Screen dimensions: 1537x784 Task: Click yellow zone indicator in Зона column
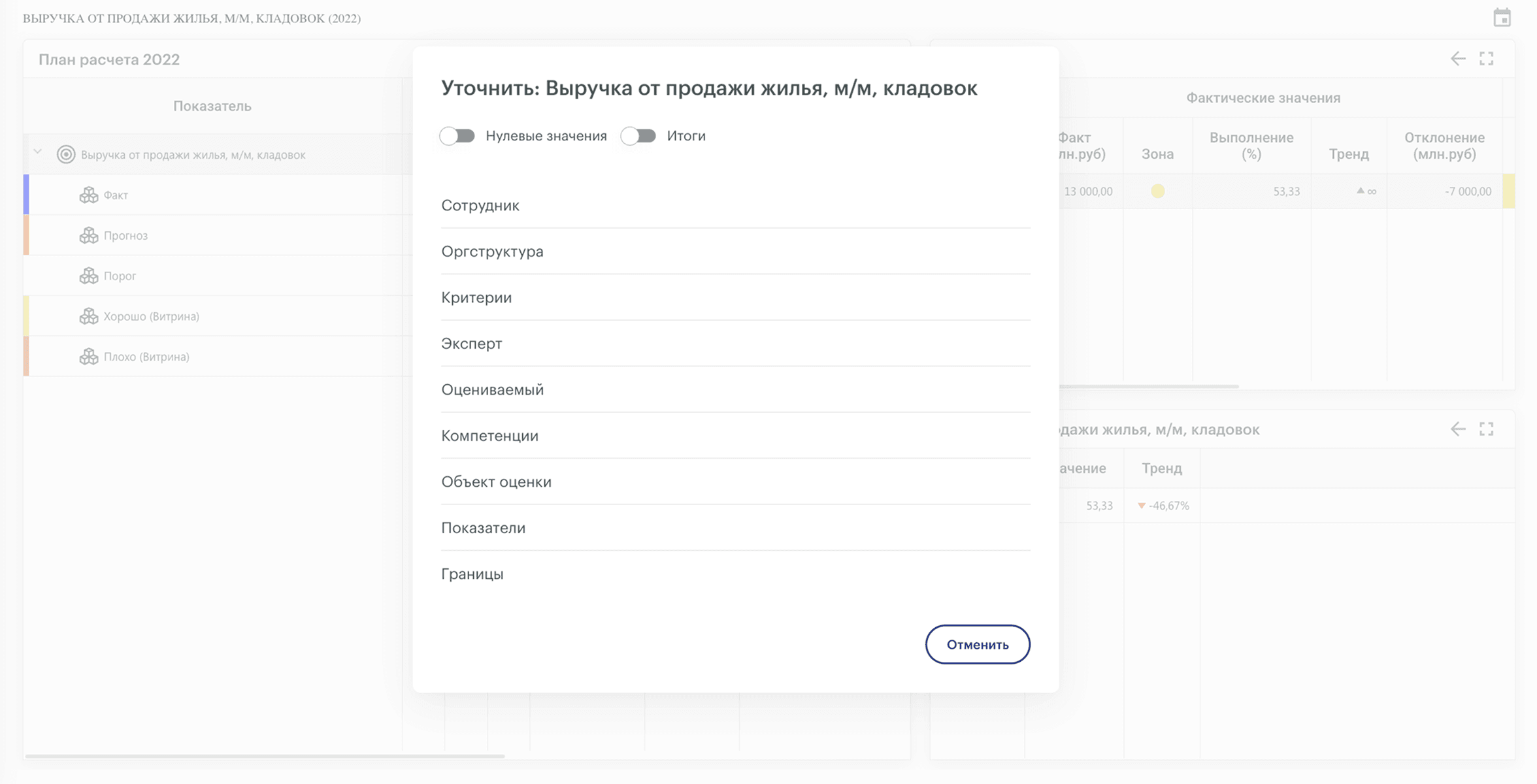[x=1157, y=191]
